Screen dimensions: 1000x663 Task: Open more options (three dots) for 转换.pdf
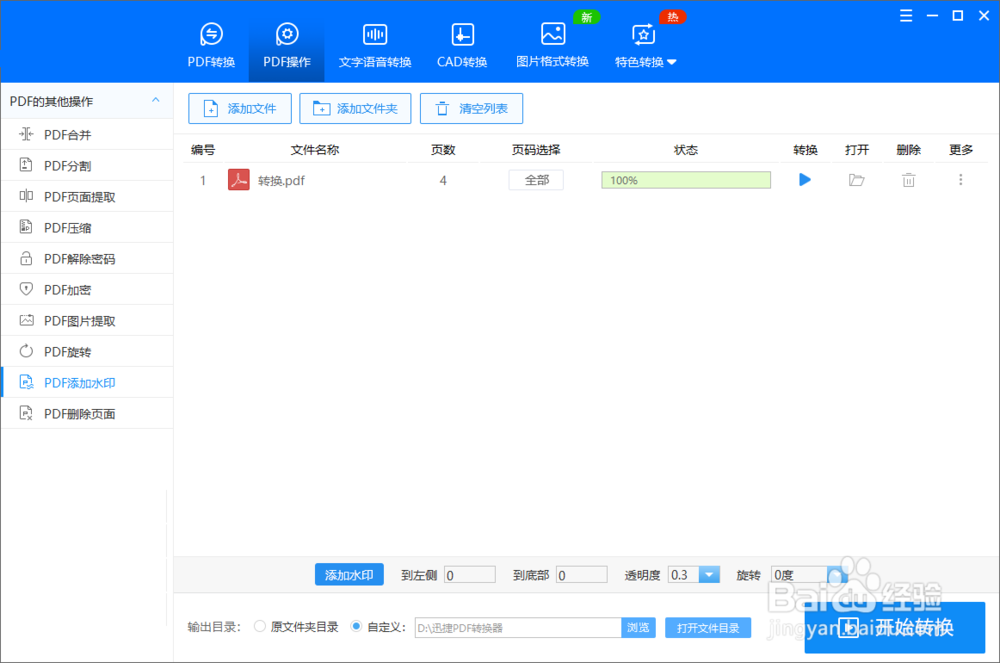(960, 180)
